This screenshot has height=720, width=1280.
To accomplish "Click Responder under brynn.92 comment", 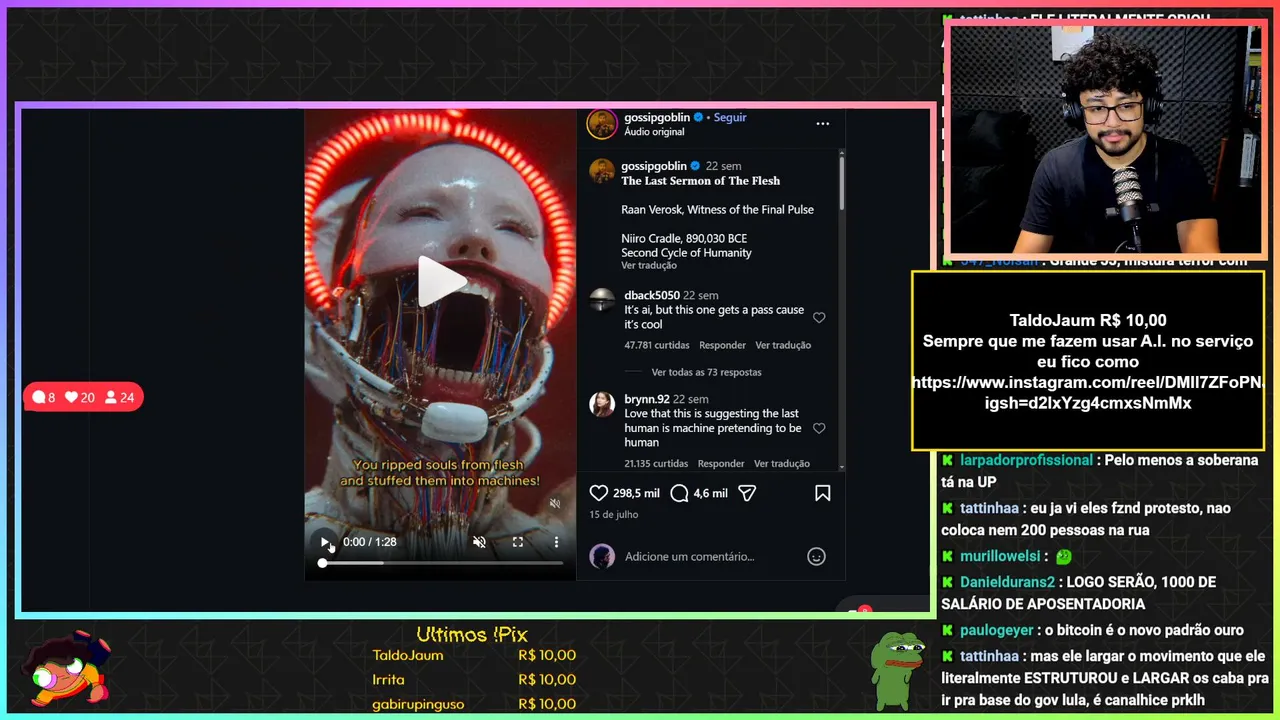I will [x=721, y=464].
